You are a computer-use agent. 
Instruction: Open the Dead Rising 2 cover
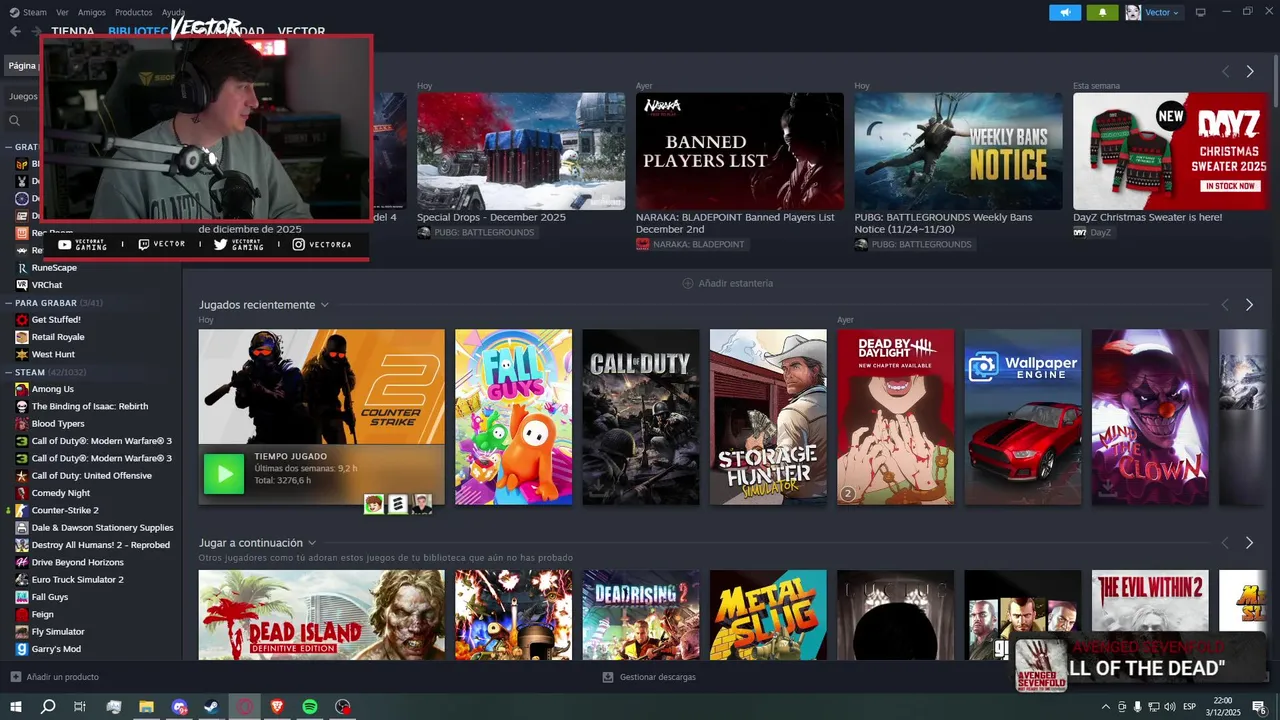tap(641, 615)
